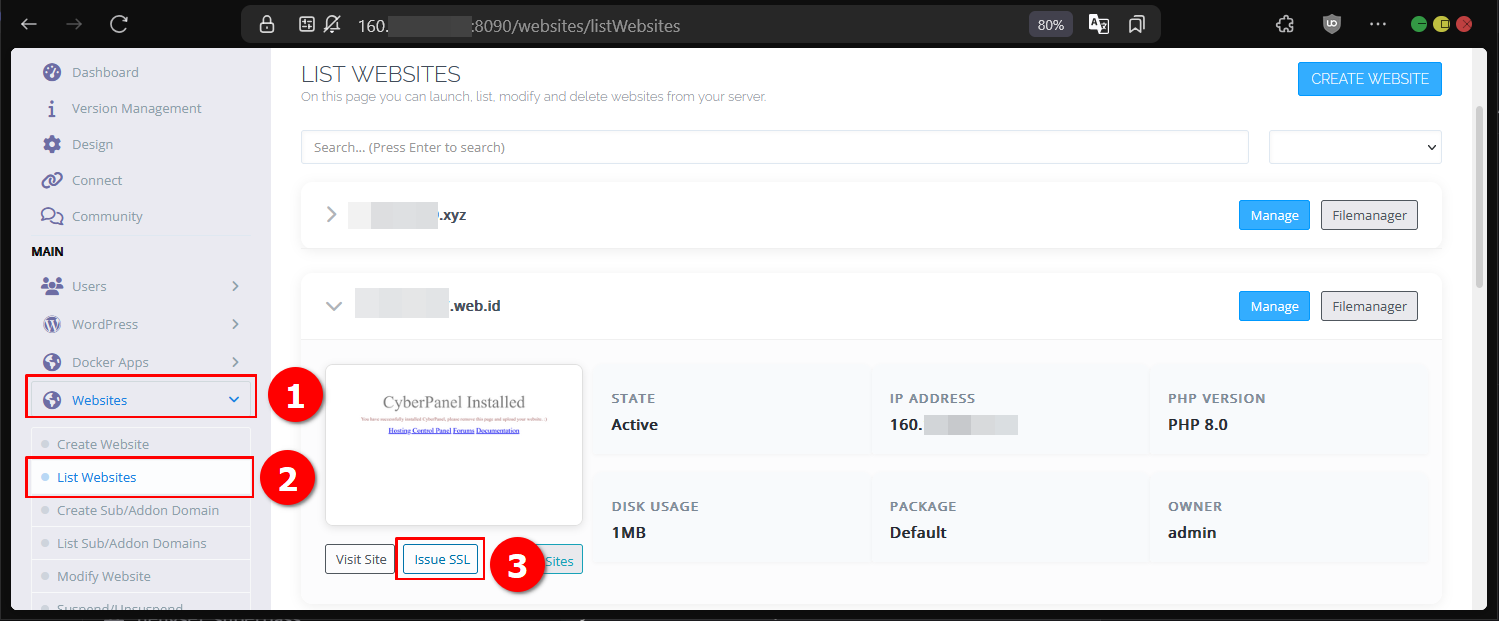Open the browser extensions puzzle icon
Image resolution: width=1499 pixels, height=621 pixels.
coord(1286,24)
